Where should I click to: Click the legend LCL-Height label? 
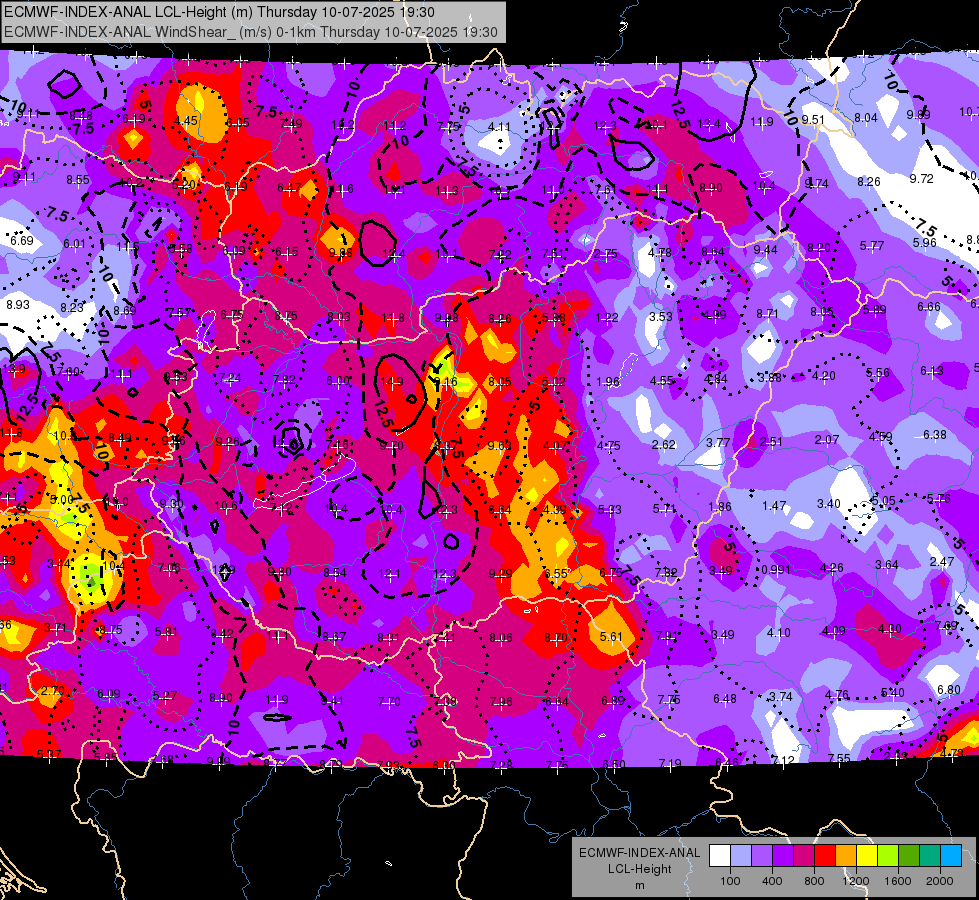[x=639, y=869]
